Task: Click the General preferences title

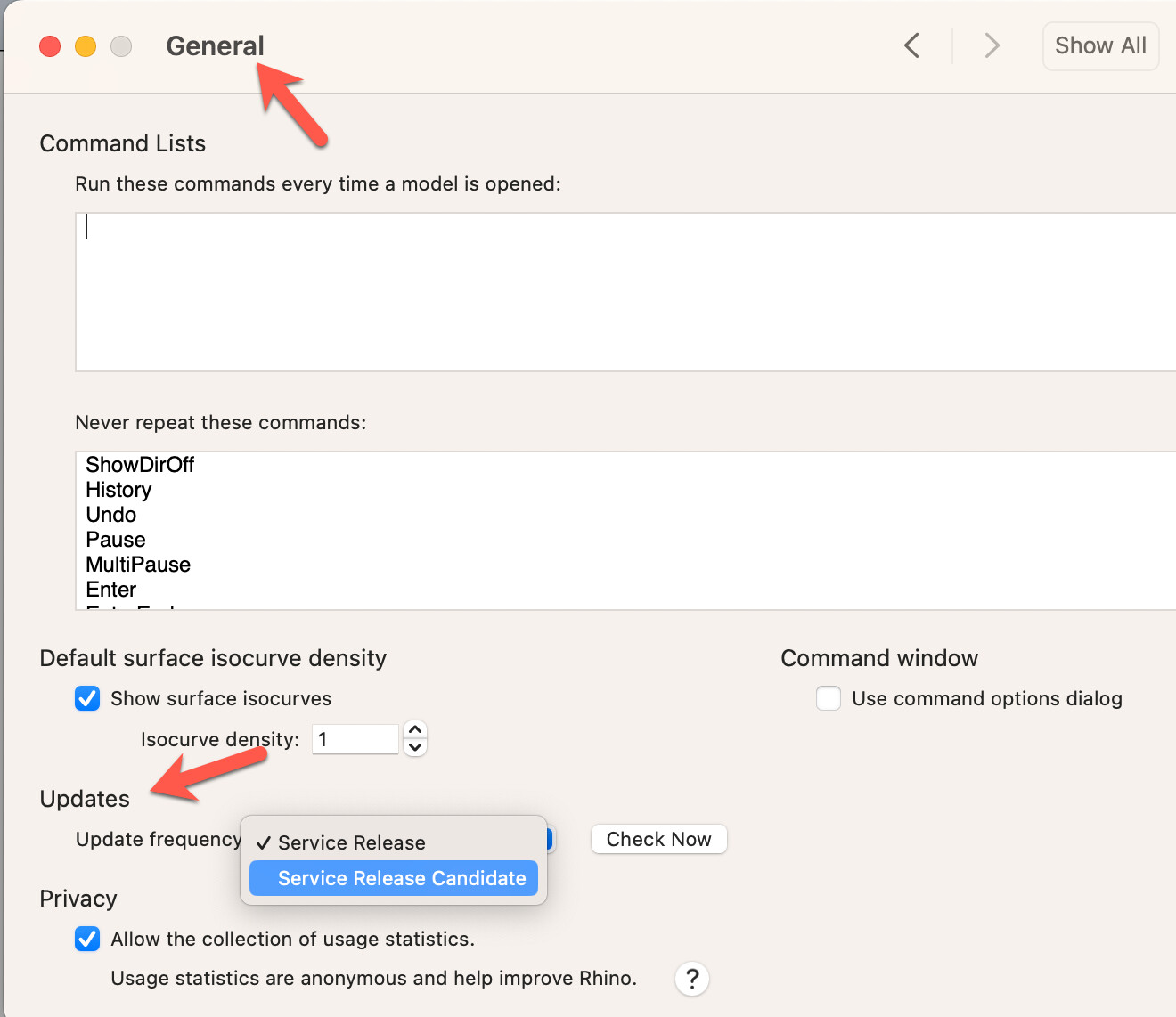Action: click(215, 45)
